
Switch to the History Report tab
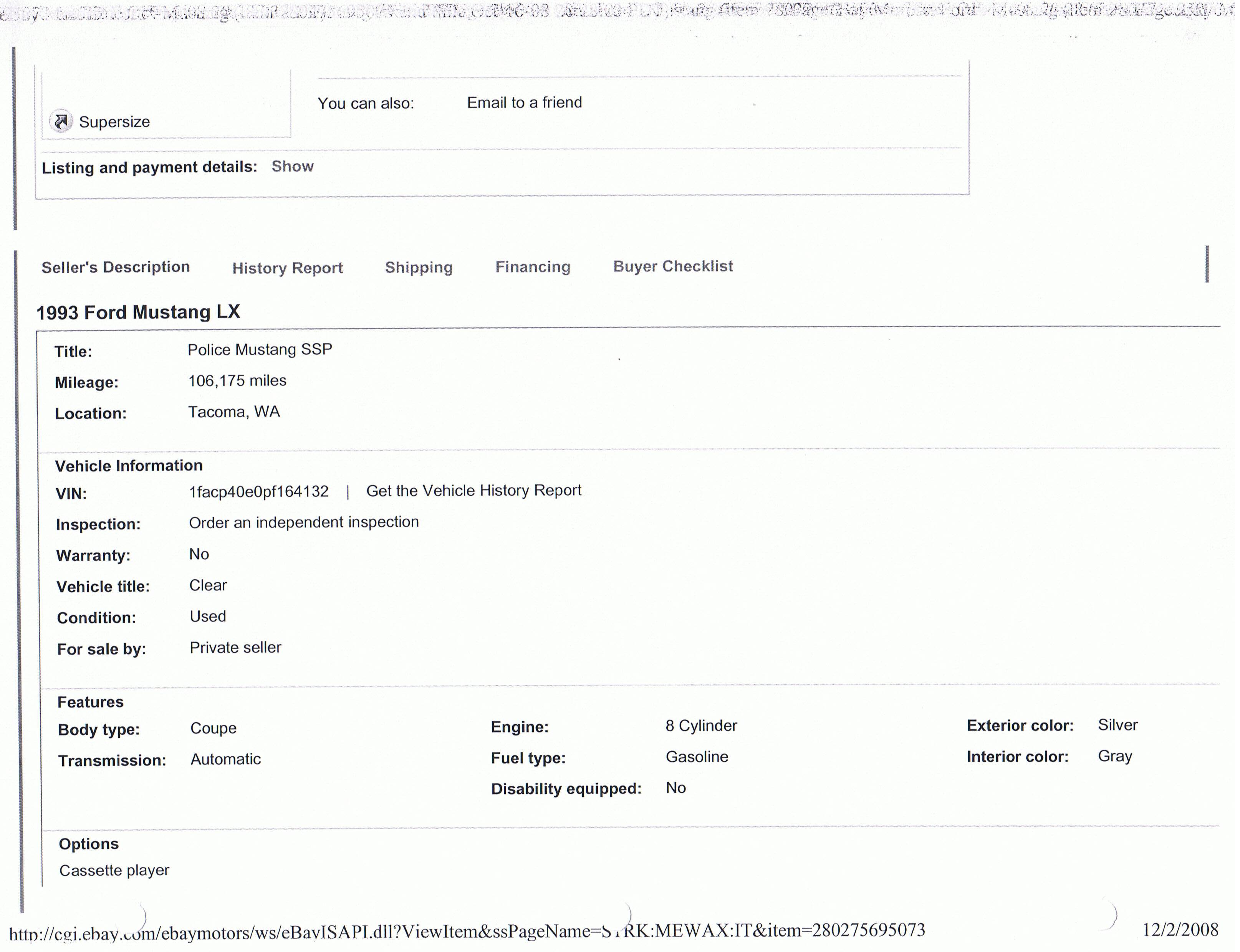(x=287, y=268)
